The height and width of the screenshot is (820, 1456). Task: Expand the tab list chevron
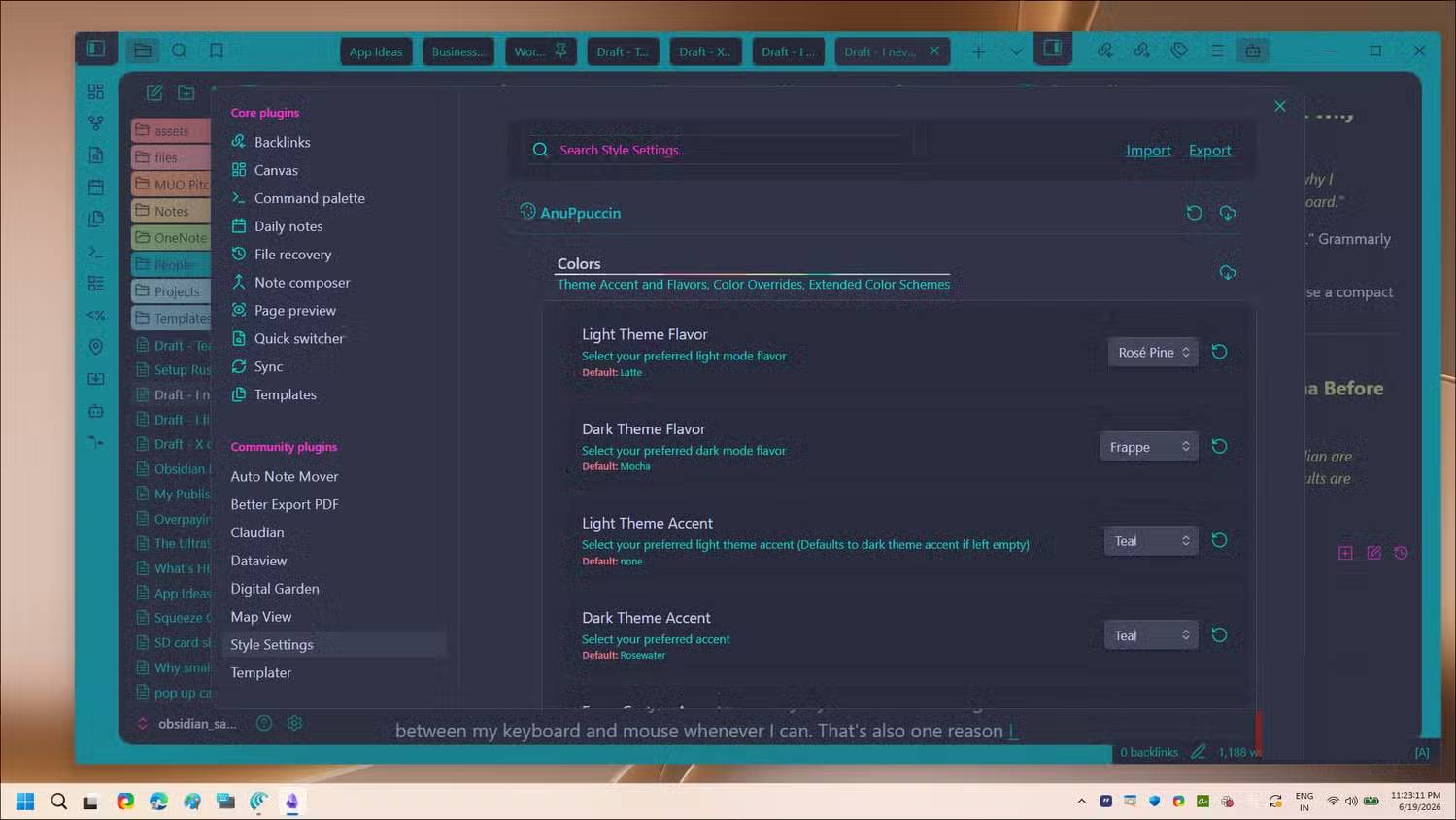(x=1016, y=51)
